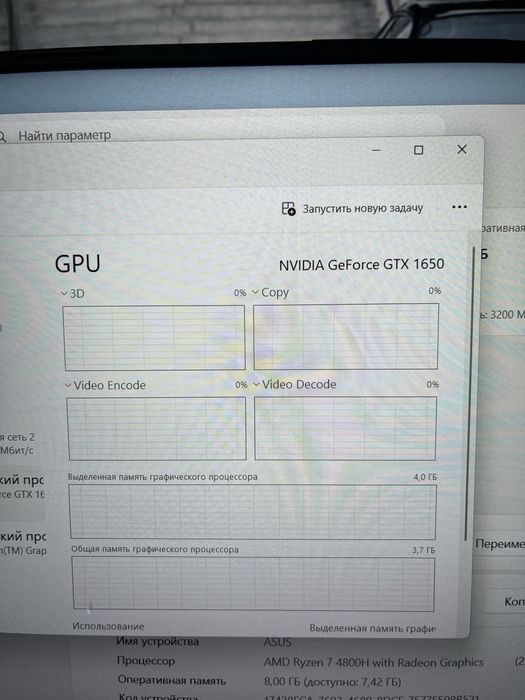The image size is (525, 700).
Task: Click the Copy usage graph
Action: tap(346, 337)
